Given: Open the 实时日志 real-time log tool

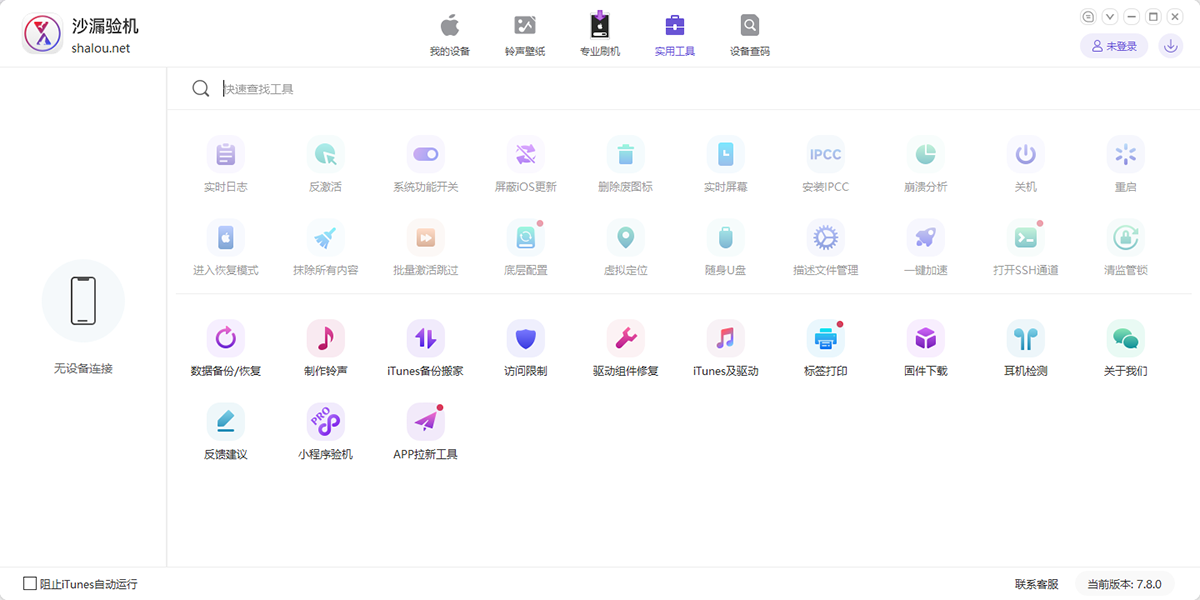Looking at the screenshot, I should click(x=226, y=165).
